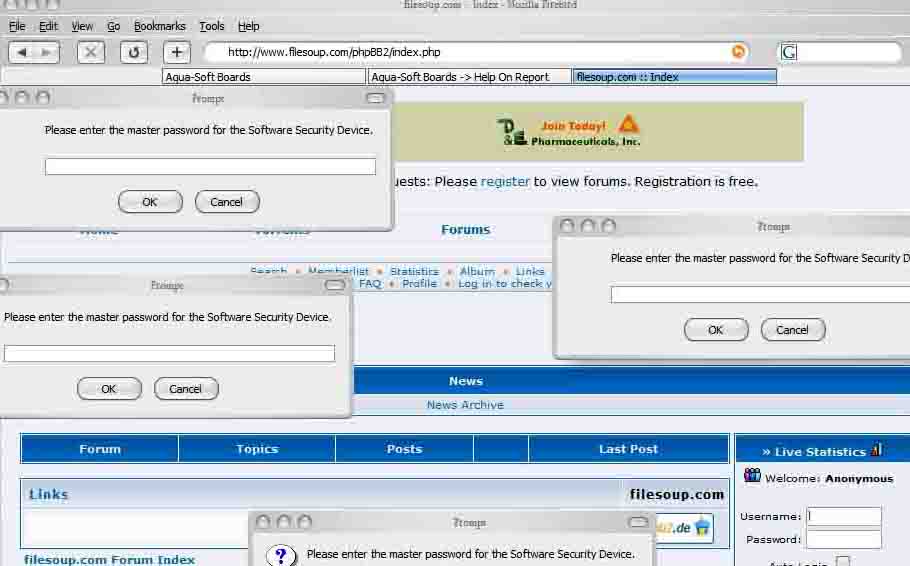Image resolution: width=910 pixels, height=566 pixels.
Task: Click the Topics column header
Action: [257, 449]
